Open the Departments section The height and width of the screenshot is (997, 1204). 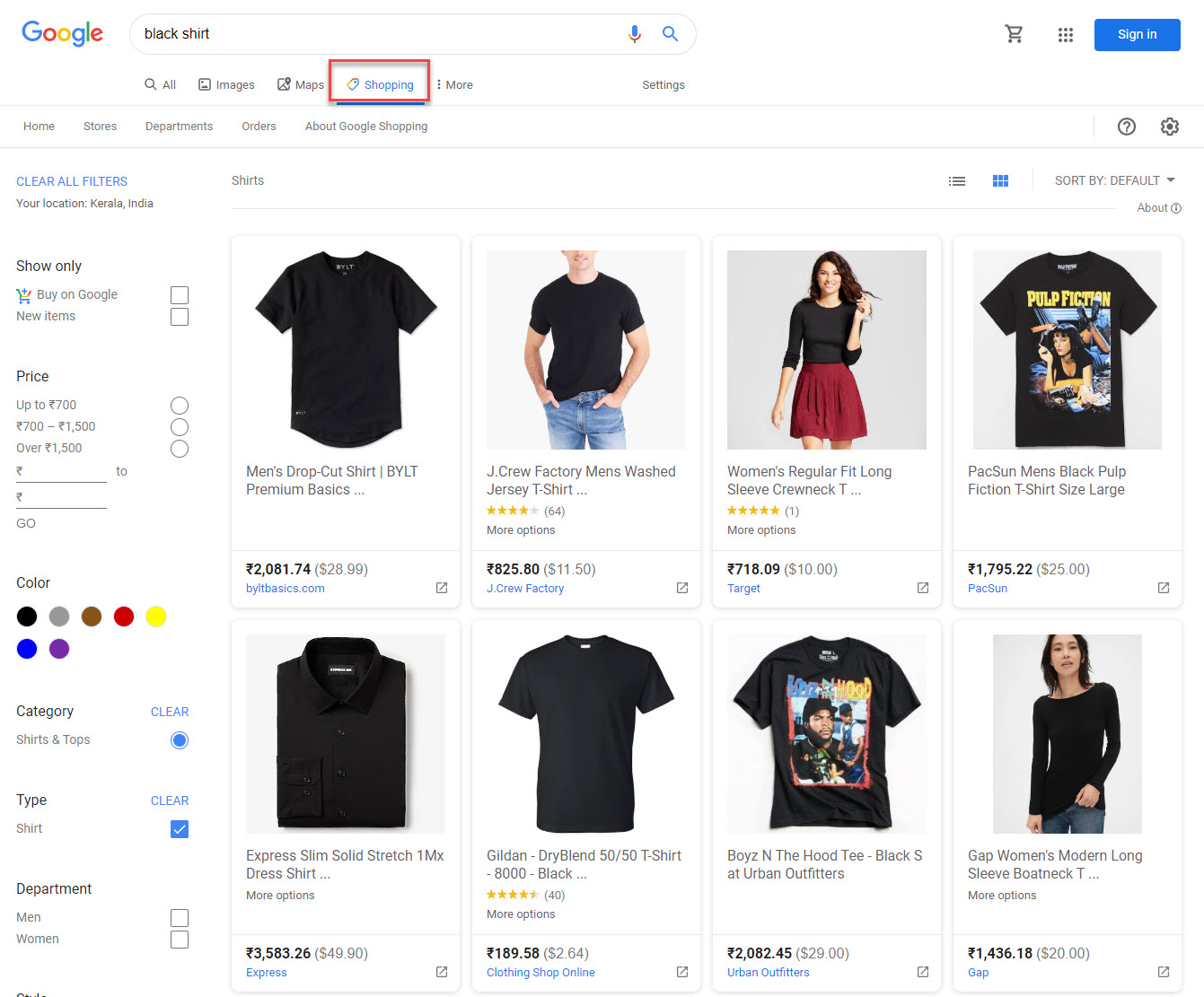[179, 127]
